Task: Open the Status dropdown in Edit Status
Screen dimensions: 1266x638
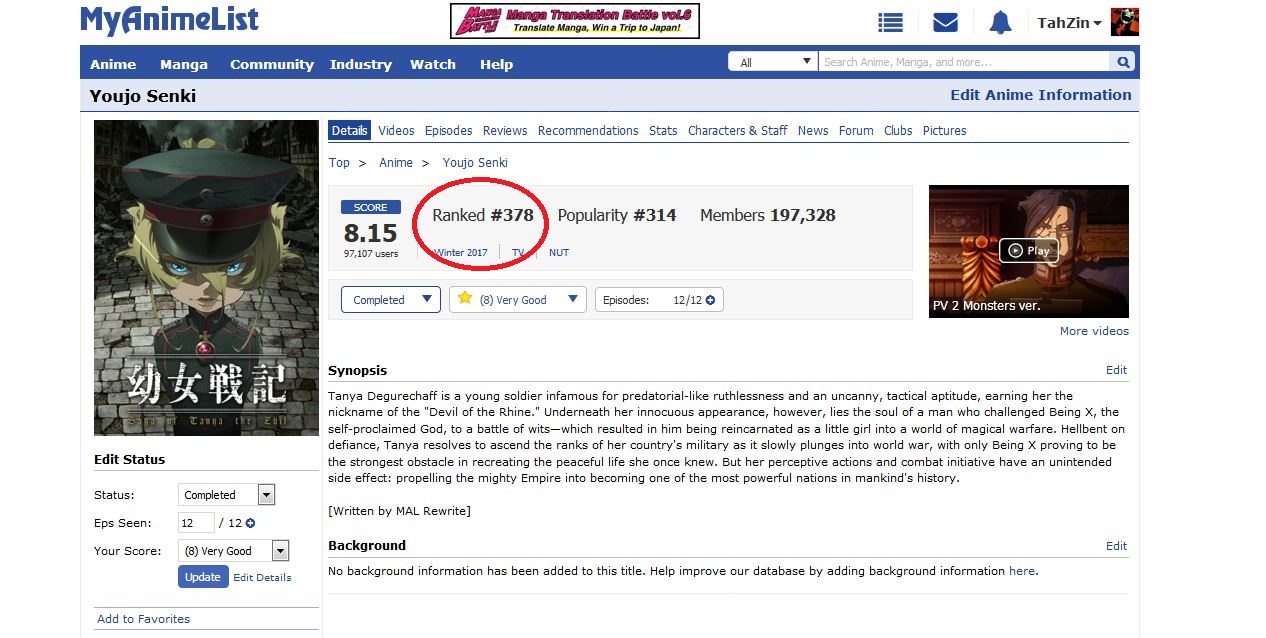Action: pos(226,495)
